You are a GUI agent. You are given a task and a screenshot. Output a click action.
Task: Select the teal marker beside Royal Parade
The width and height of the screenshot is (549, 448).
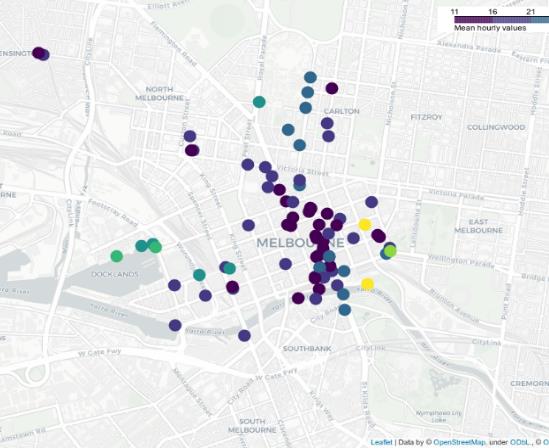click(x=259, y=102)
